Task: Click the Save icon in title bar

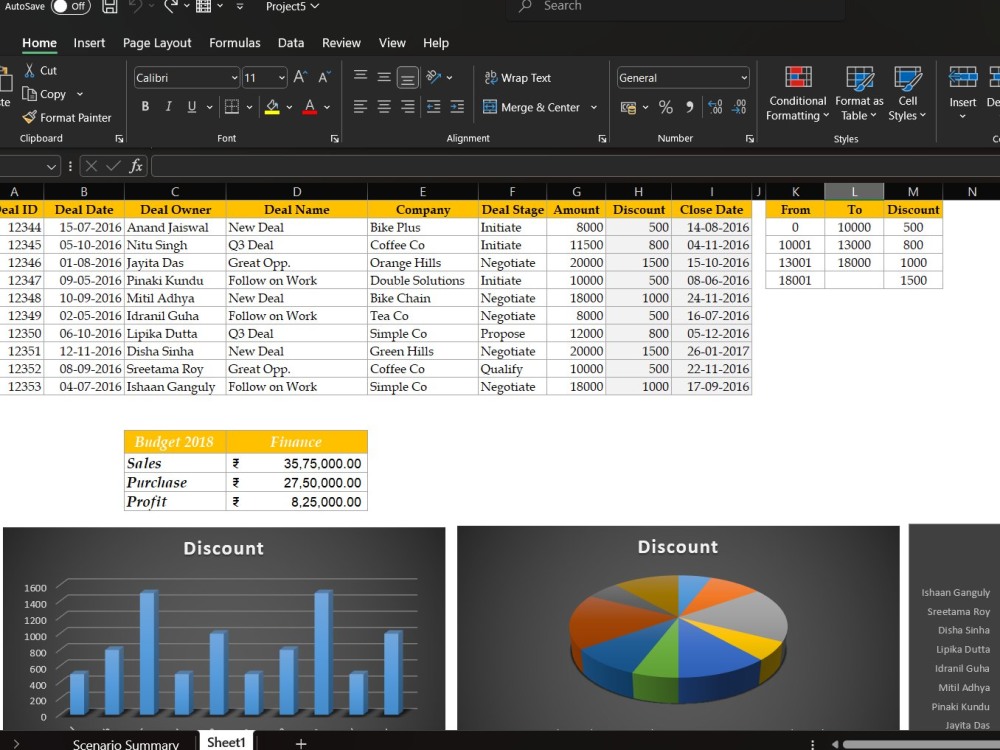Action: pos(110,6)
